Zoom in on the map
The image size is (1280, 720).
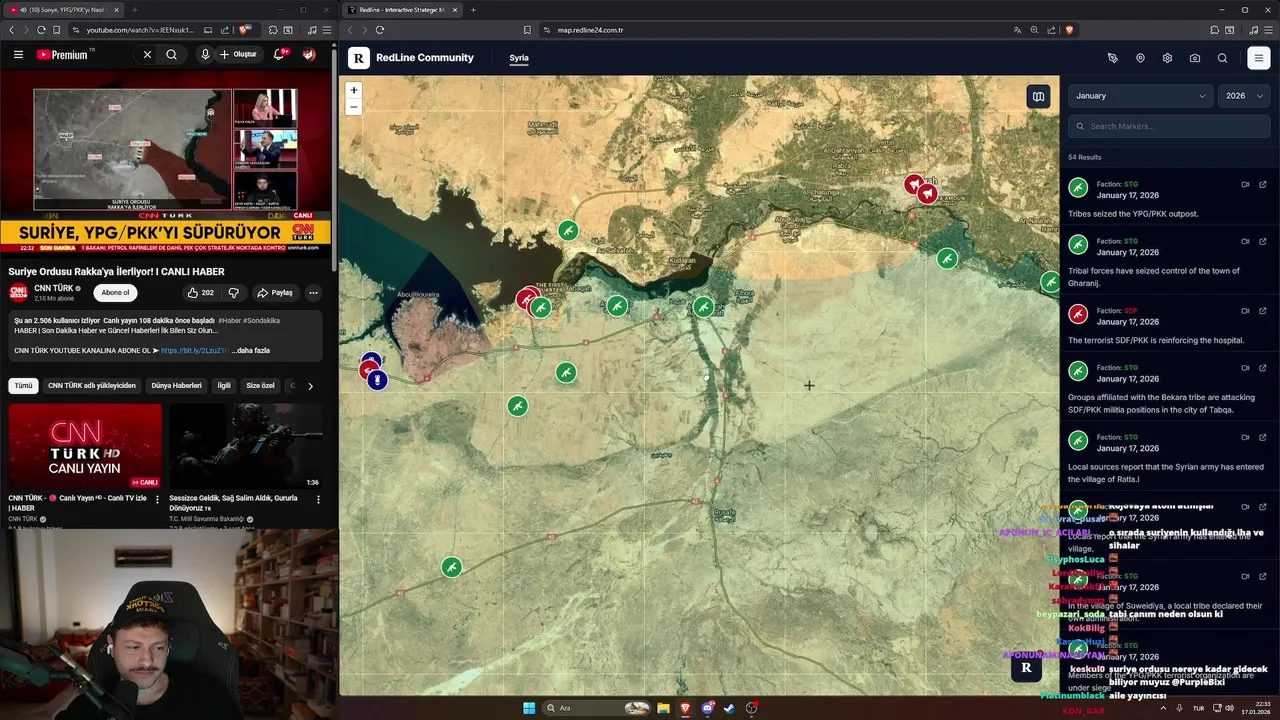click(353, 90)
